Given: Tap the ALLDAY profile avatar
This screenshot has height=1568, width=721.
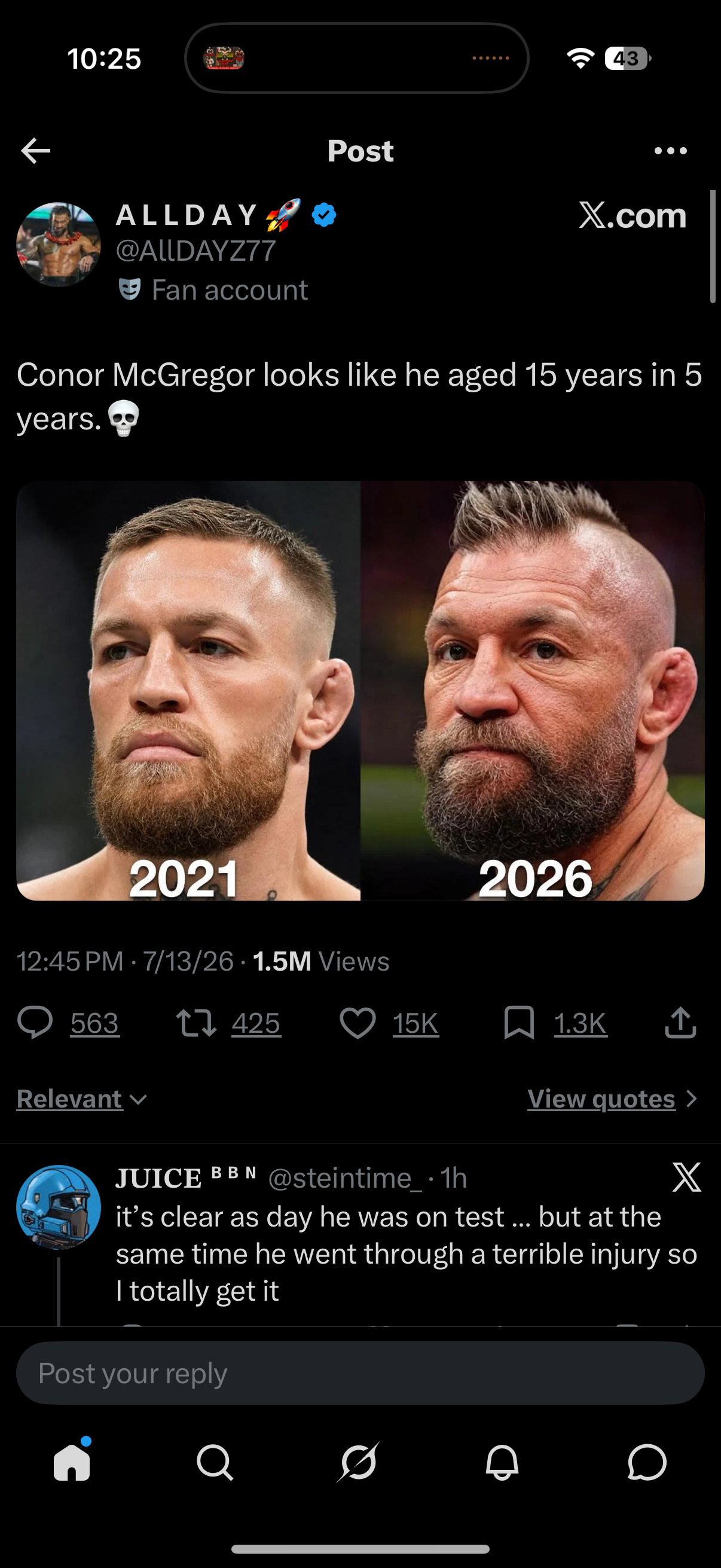Looking at the screenshot, I should [x=59, y=245].
